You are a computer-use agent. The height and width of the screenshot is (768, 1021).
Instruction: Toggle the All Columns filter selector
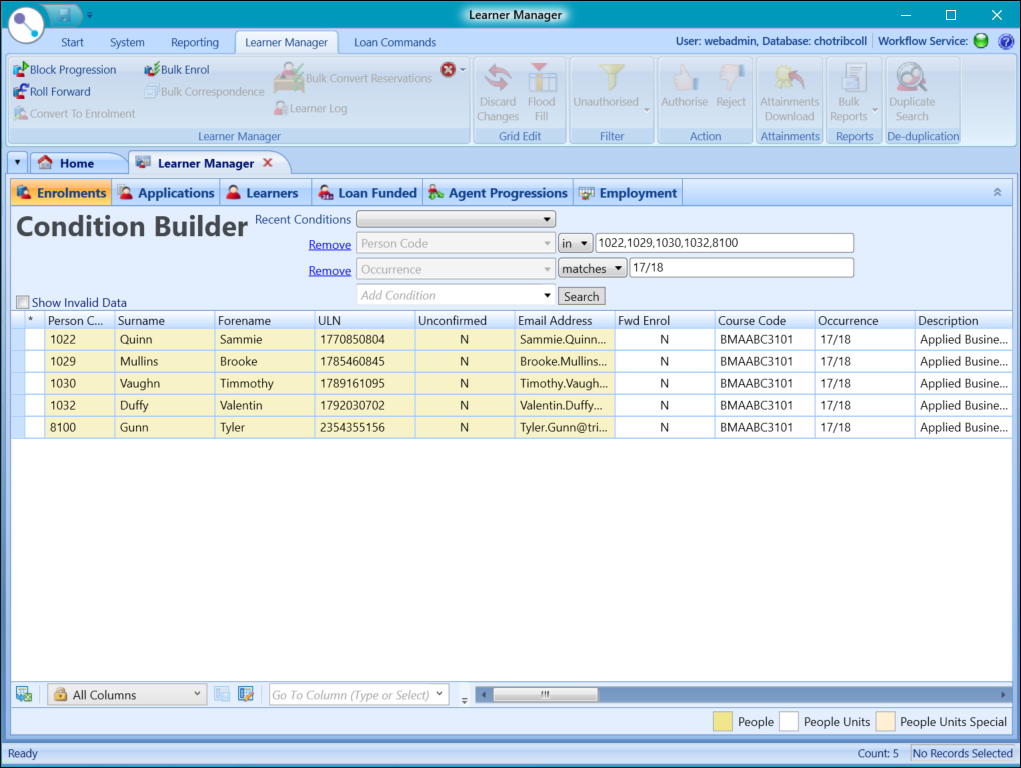(x=126, y=693)
